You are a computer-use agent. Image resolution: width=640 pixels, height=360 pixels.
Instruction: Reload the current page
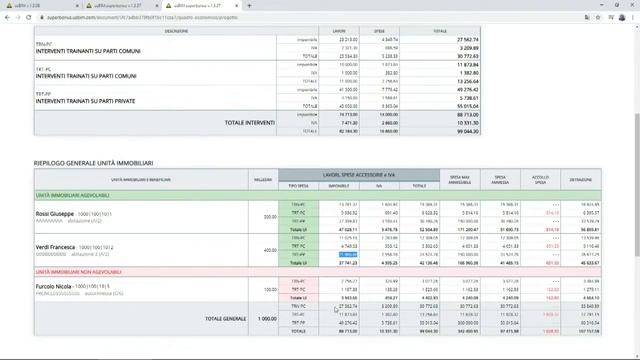click(29, 18)
